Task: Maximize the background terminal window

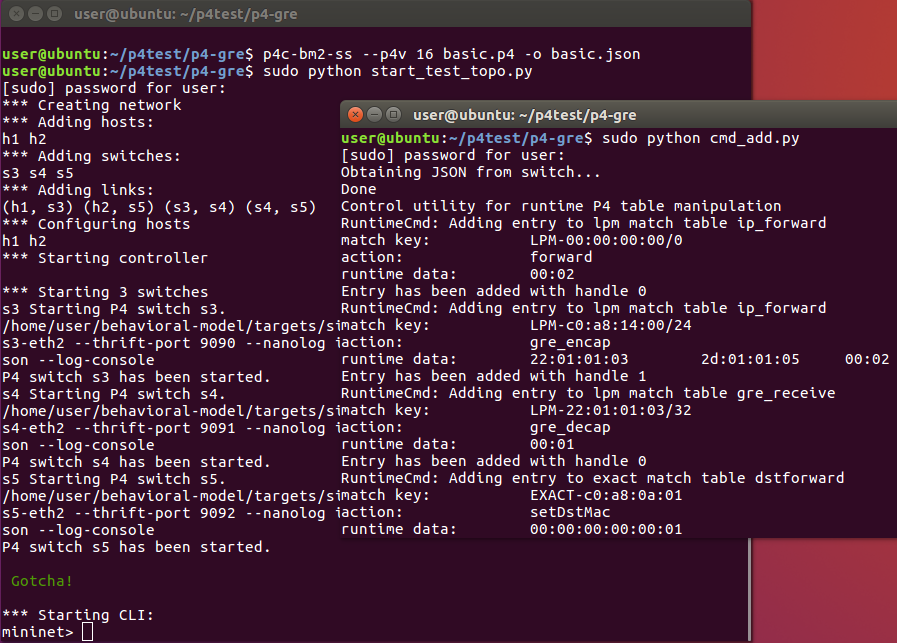Action: coord(54,14)
